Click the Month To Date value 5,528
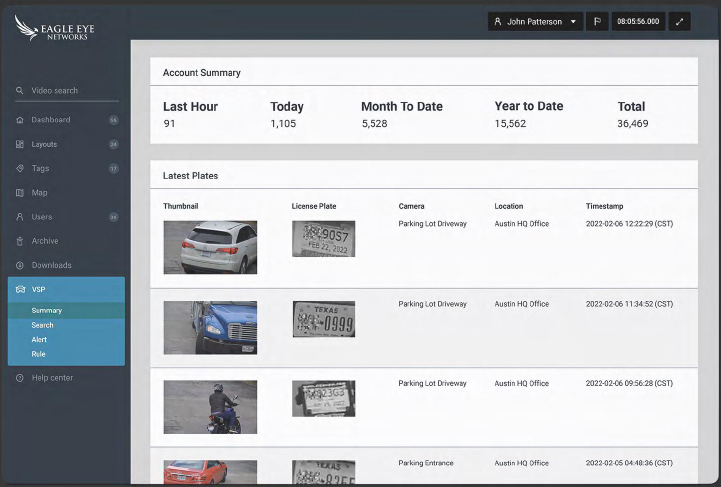This screenshot has height=487, width=721. click(x=374, y=124)
